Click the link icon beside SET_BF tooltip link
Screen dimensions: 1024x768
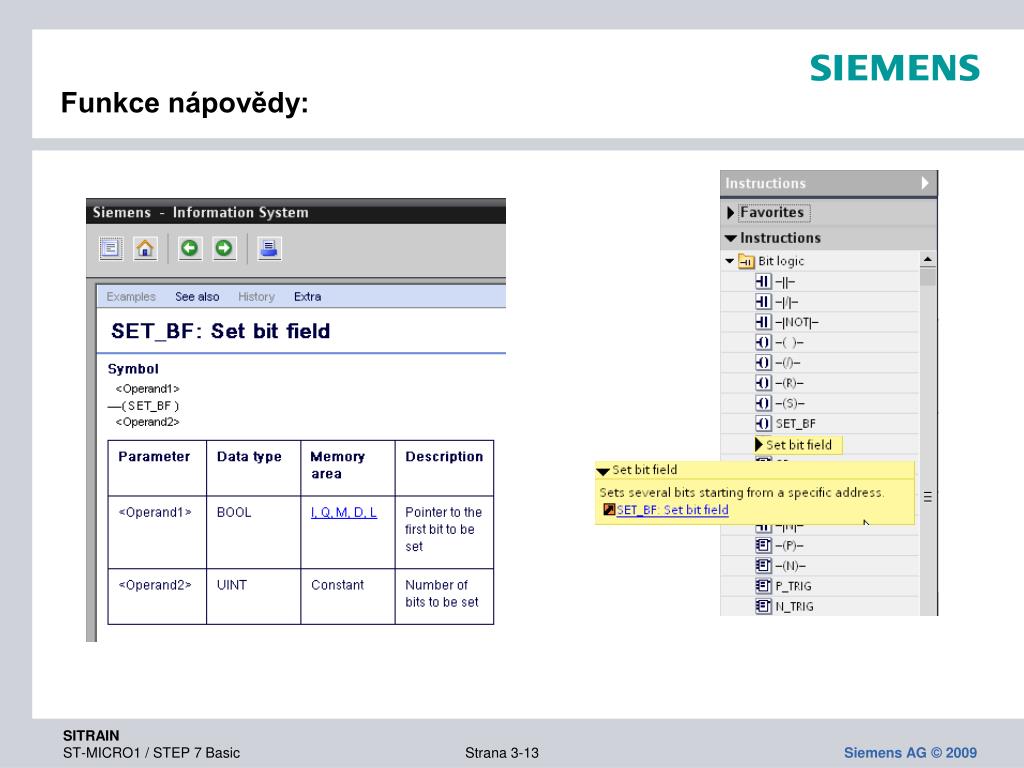(609, 509)
